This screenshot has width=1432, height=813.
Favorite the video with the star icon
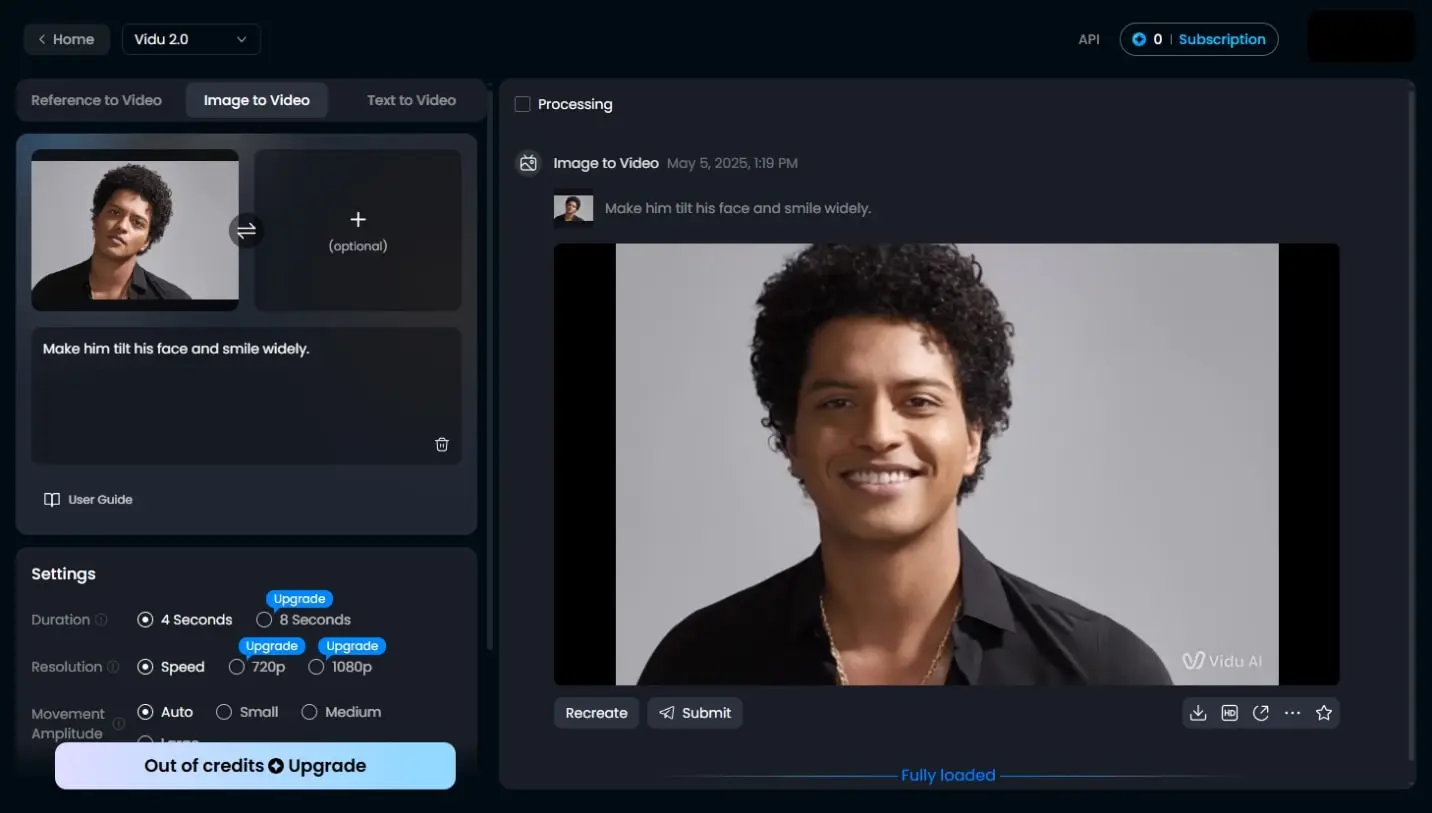[1324, 713]
